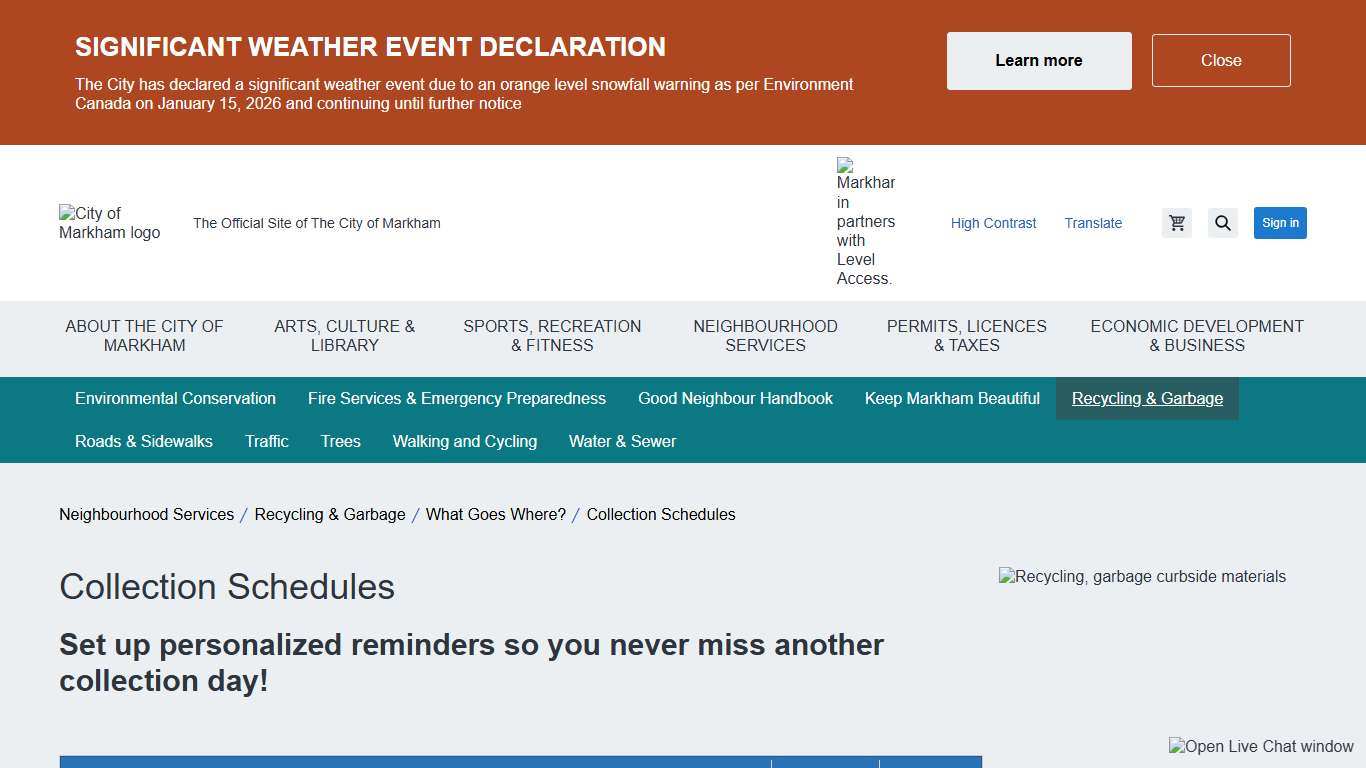Select the Recycling & Garbage tab
Screen dimensions: 1366x768
pyautogui.click(x=1147, y=398)
